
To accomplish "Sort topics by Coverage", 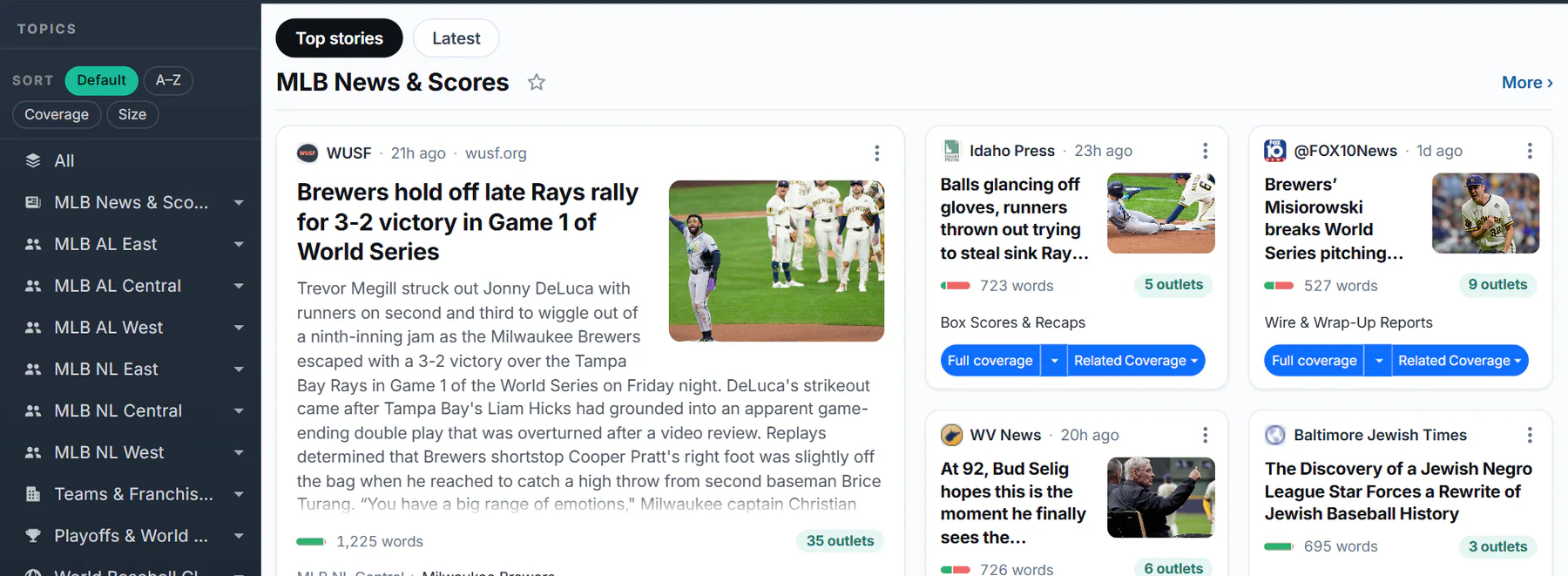I will (x=57, y=114).
